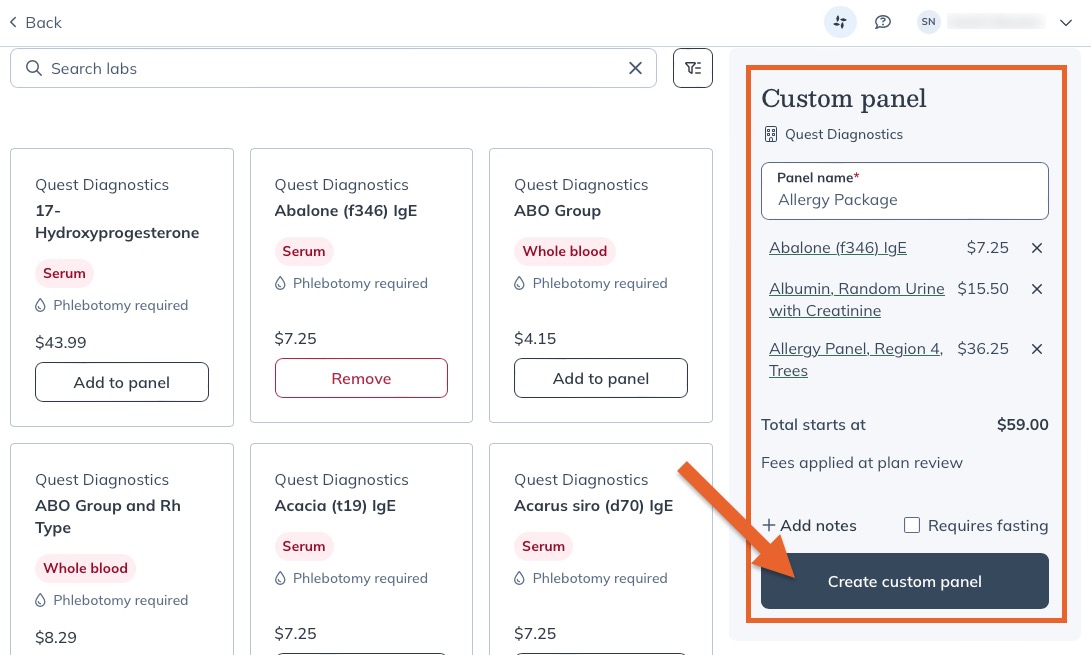Remove Abalone (f346) IgE from panel
Screen dimensions: 1091x655
click(361, 378)
